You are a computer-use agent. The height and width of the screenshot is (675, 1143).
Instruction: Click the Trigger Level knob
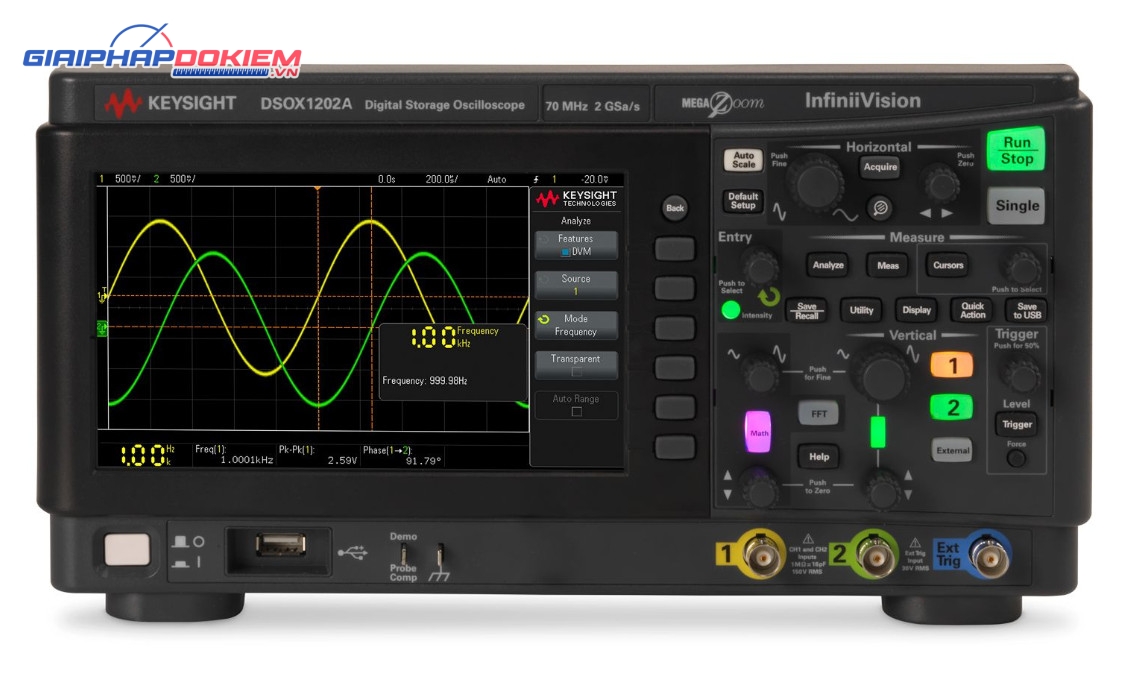click(1021, 375)
